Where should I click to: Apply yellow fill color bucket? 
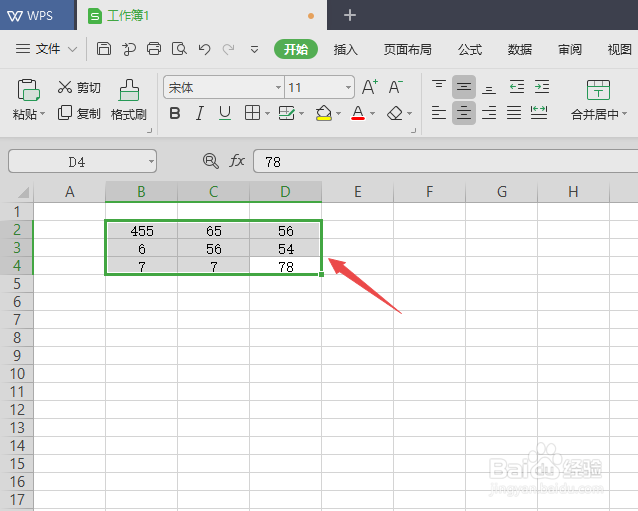[323, 113]
